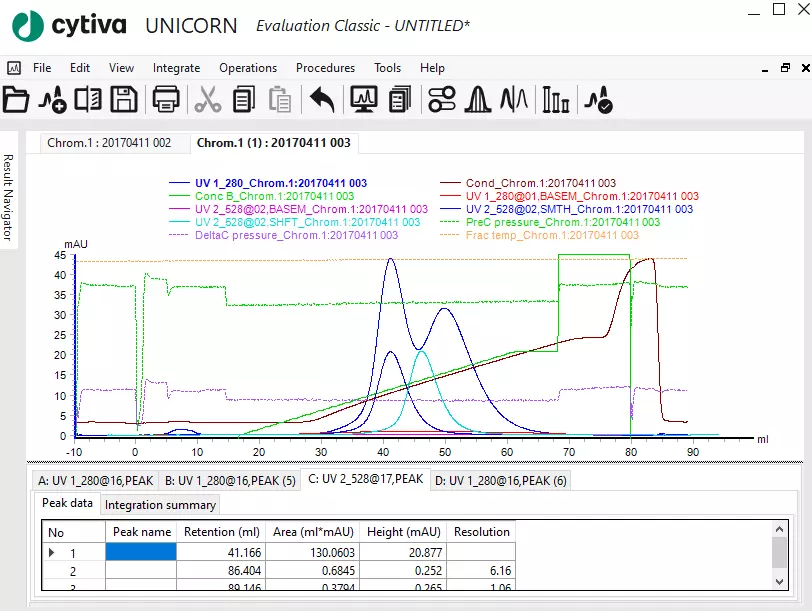Switch to Chrom.1 : 20170411 002 tab
The image size is (812, 611).
(108, 143)
